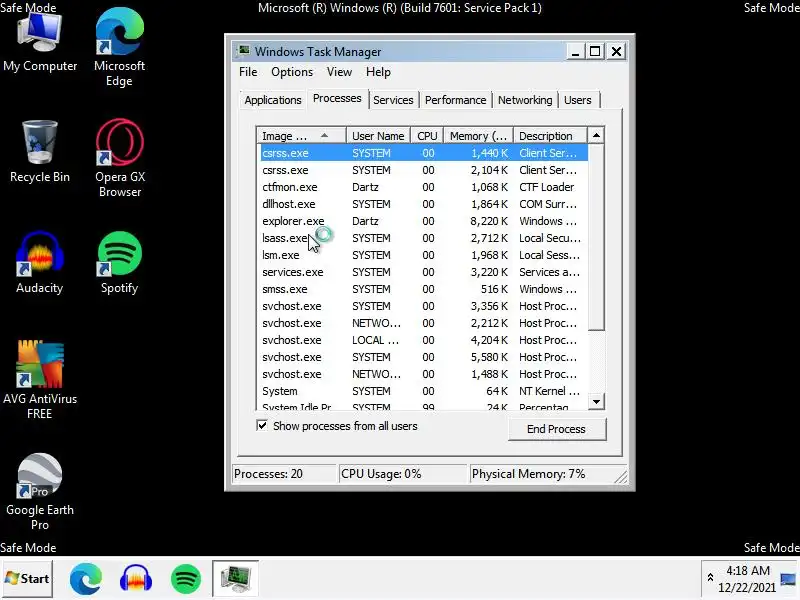Click the process list scrollbar thumb
Screen dimensions: 800x600
[x=596, y=237]
